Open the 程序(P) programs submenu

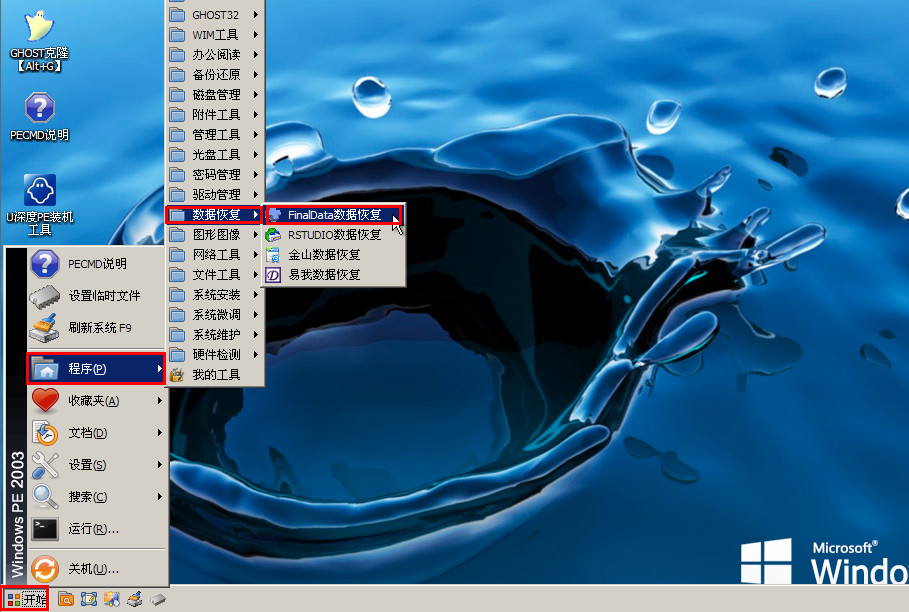(96, 368)
